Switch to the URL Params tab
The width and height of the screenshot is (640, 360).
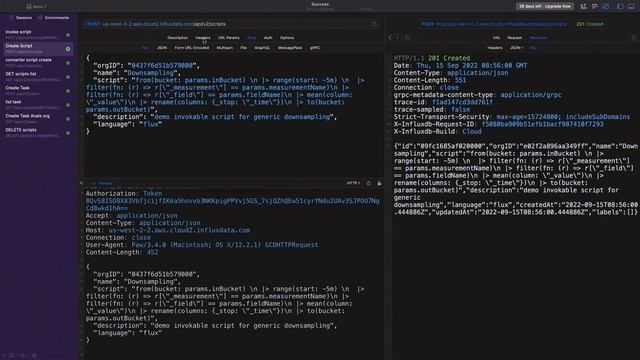point(229,38)
